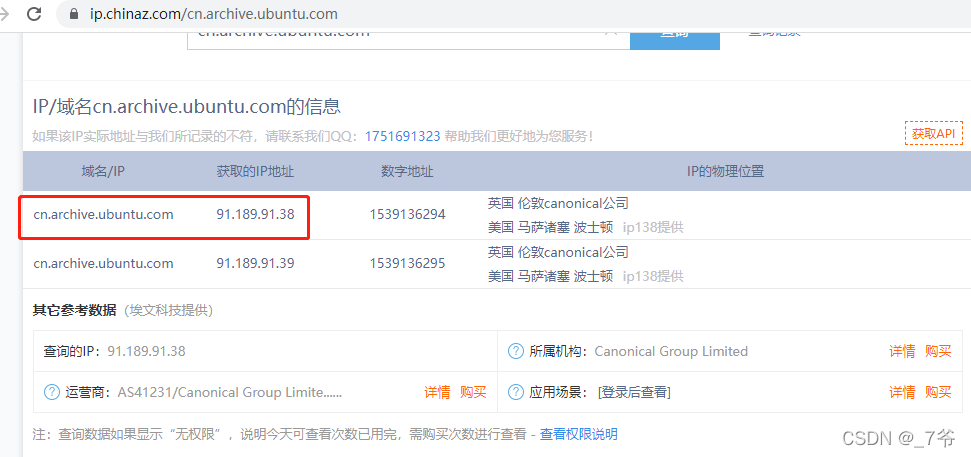971x457 pixels.
Task: Click the AS41231/Canonical Group operator text
Action: point(230,392)
